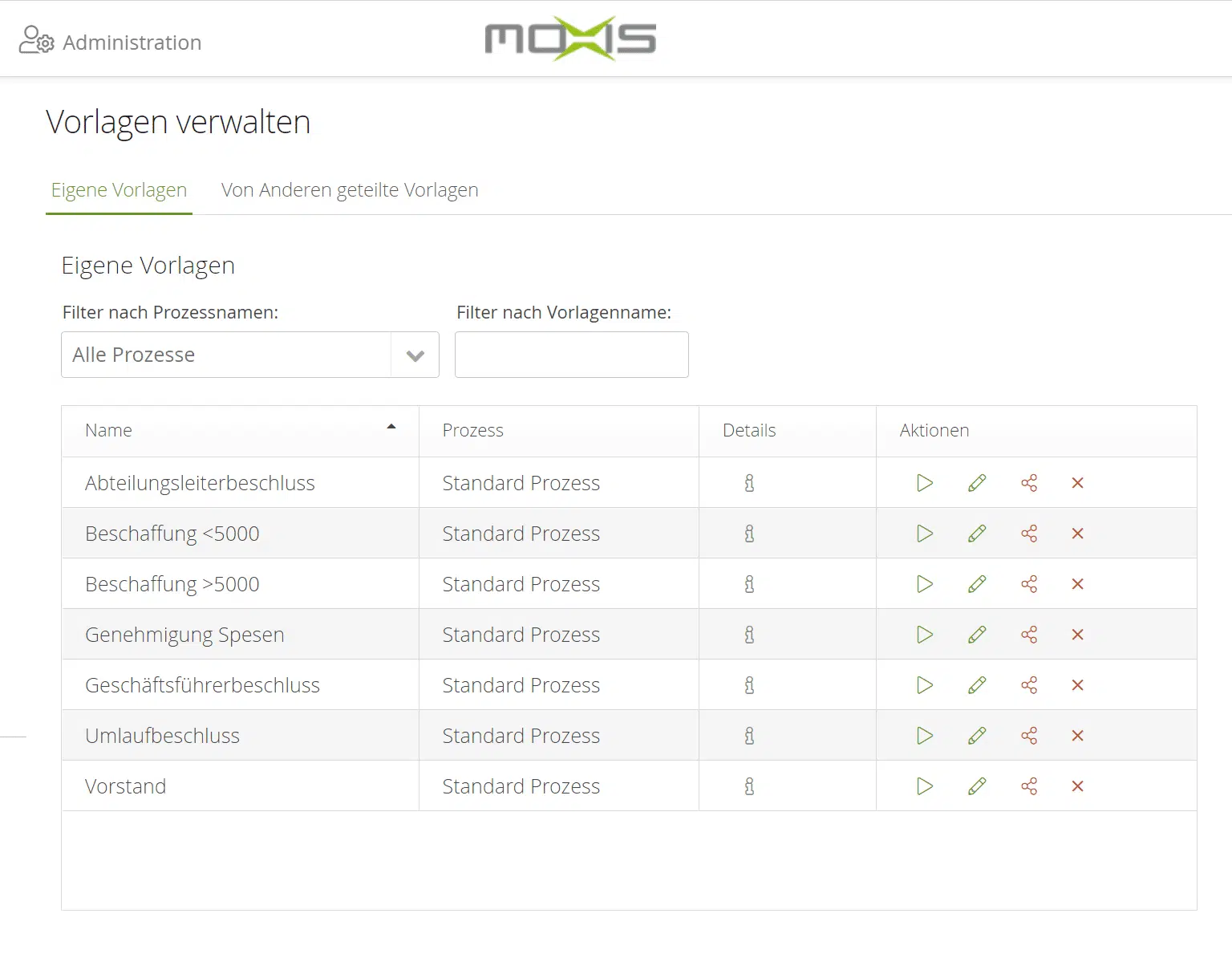Screen dimensions: 1232x962
Task: Sort table by Name column arrow
Action: tap(391, 427)
